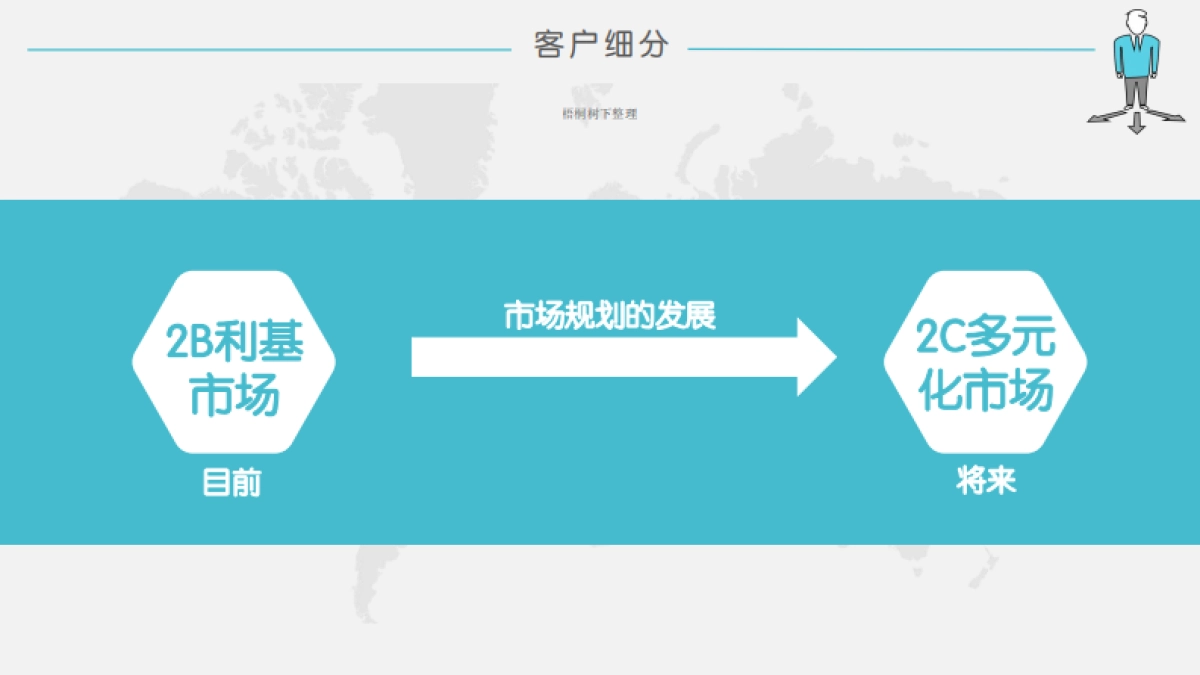Select the caption text 梧桐树下整理

tap(600, 113)
